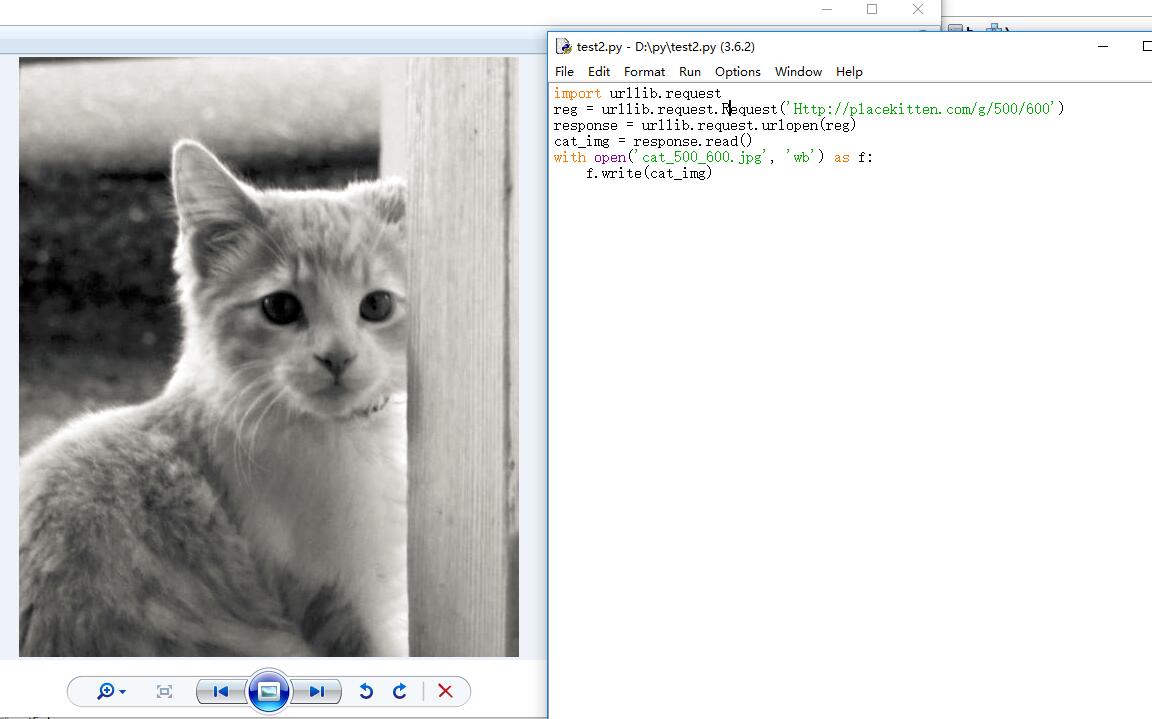Image resolution: width=1152 pixels, height=719 pixels.
Task: Open the File menu in IDLE
Action: click(564, 72)
